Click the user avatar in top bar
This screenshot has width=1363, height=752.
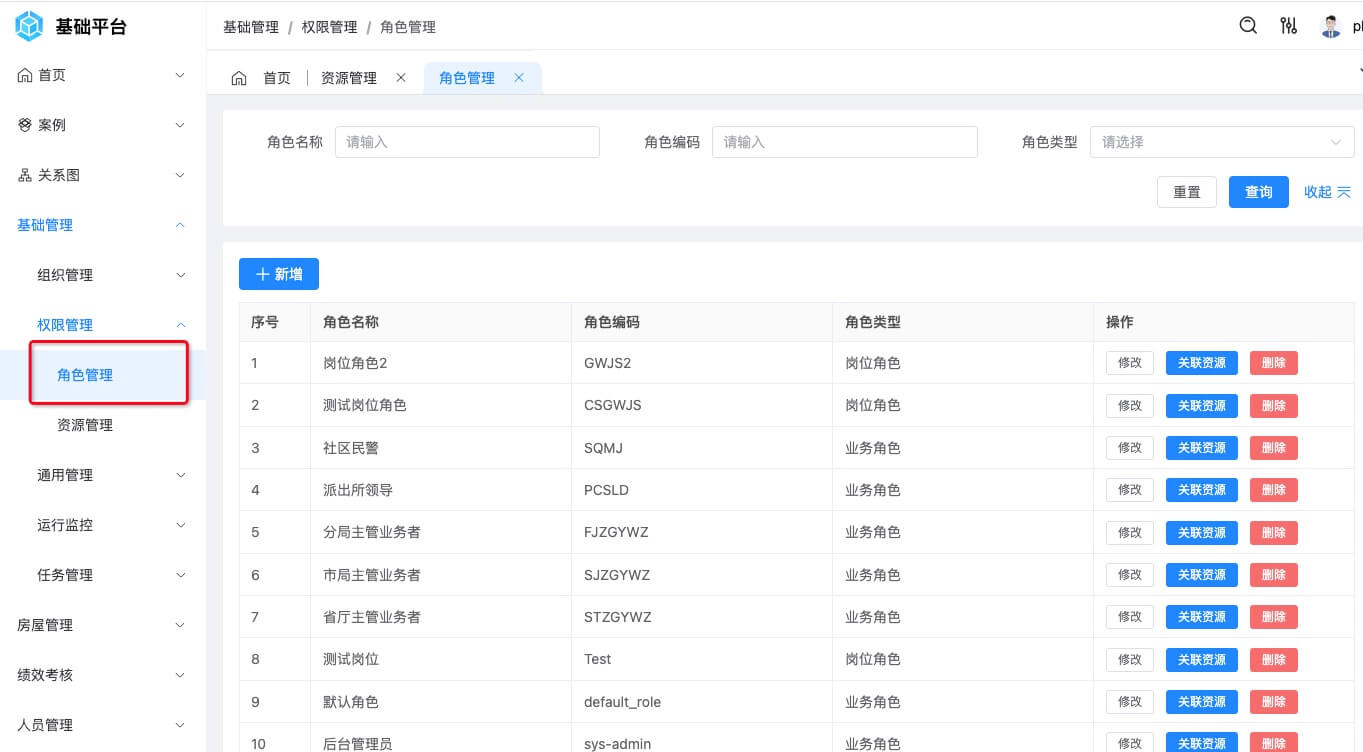point(1330,26)
